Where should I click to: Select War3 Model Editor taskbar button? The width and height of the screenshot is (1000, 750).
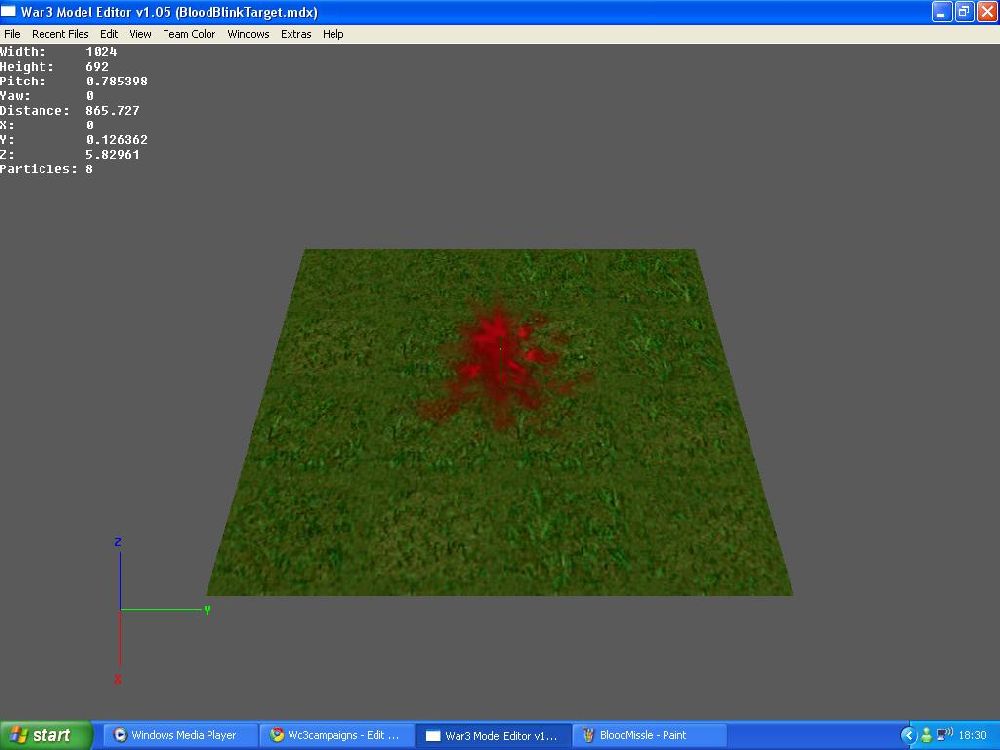tap(494, 735)
